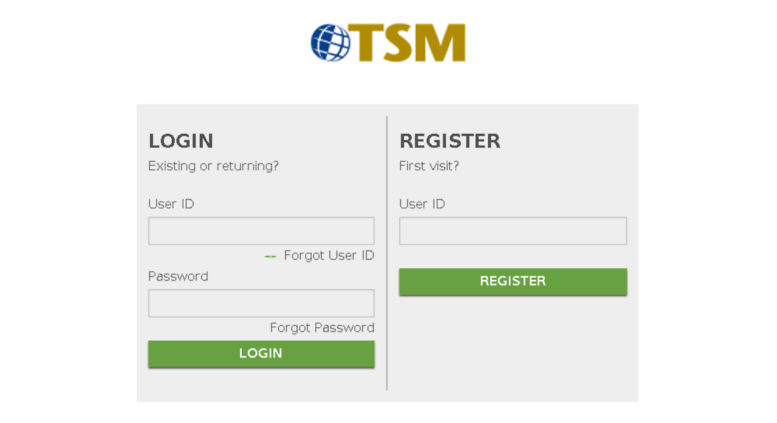Click the Password field label
Viewport: 777px width, 423px height.
(x=178, y=276)
